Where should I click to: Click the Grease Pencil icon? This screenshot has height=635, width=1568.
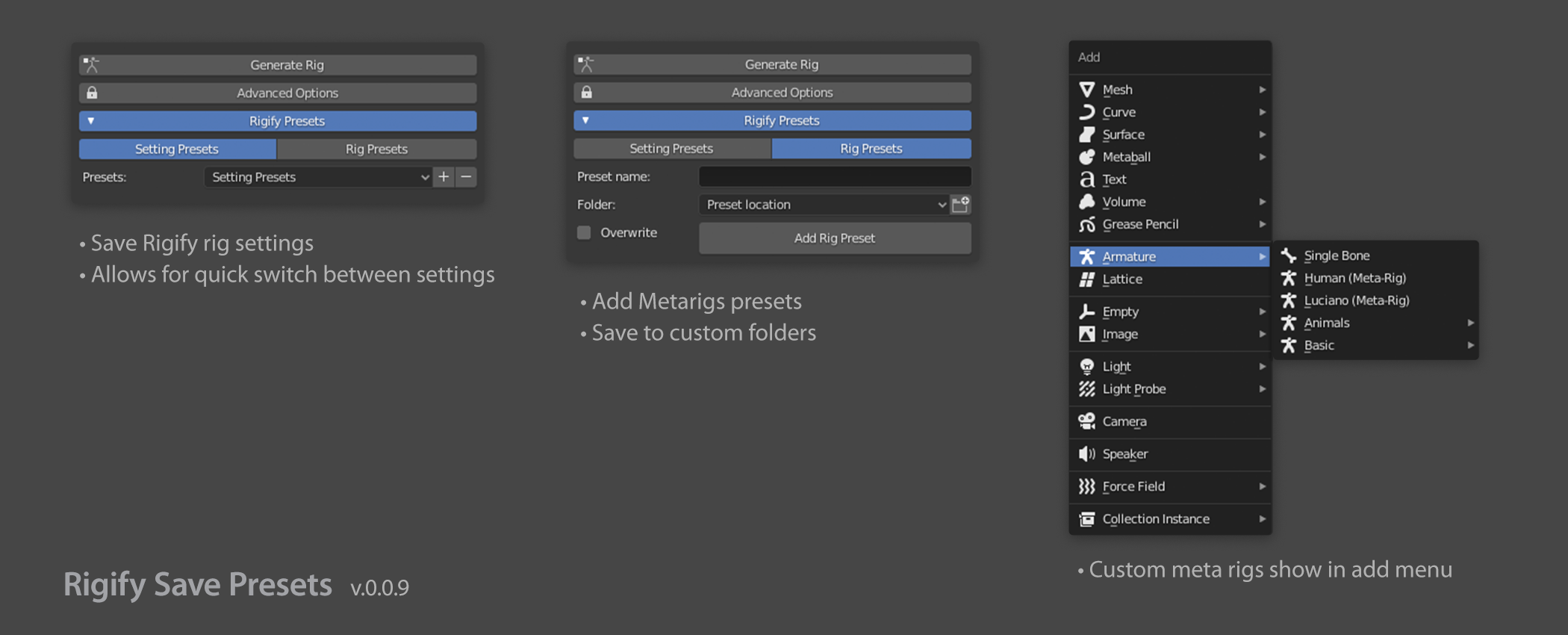[x=1087, y=224]
